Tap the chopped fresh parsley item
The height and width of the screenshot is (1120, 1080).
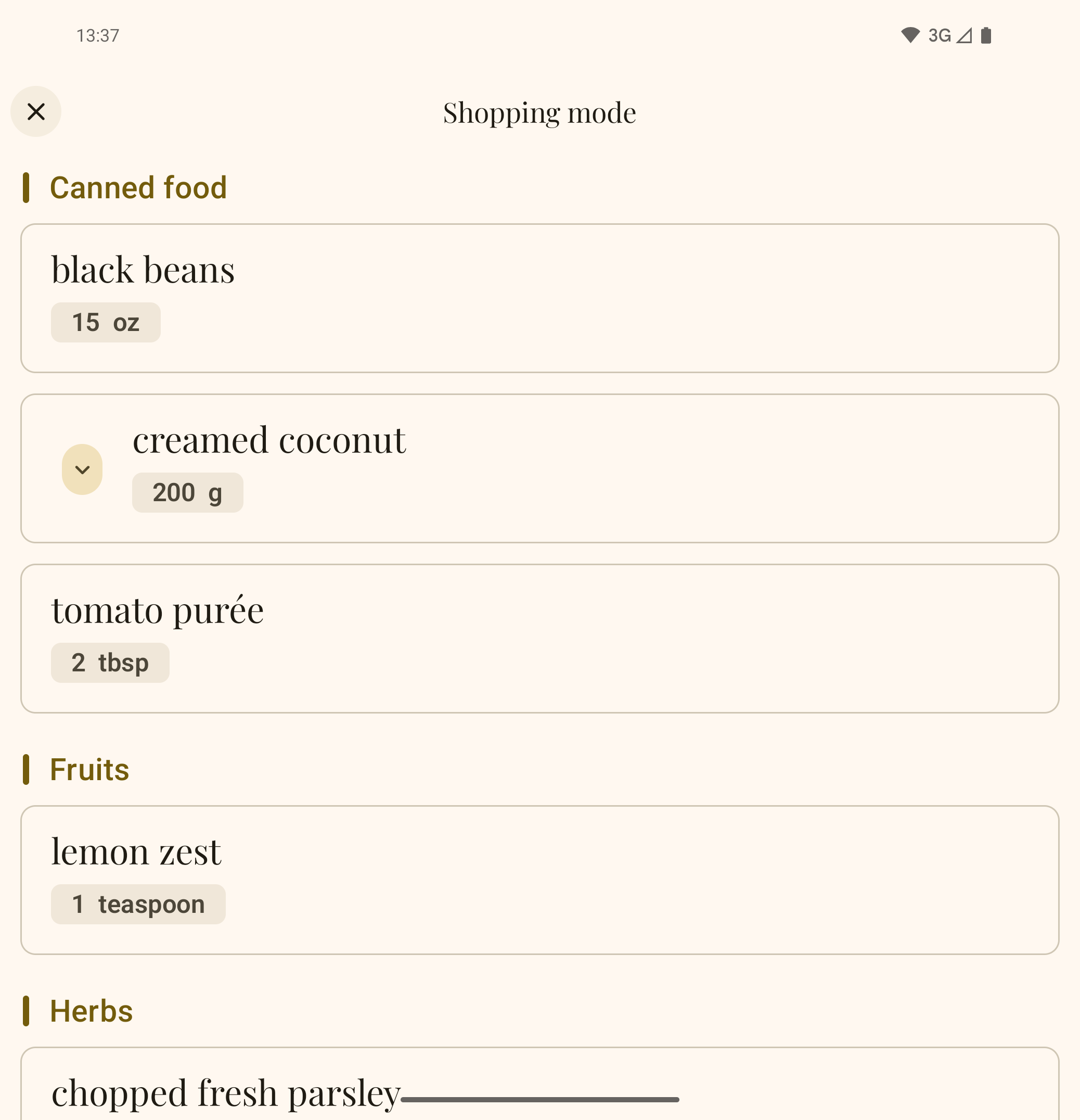point(226,1092)
